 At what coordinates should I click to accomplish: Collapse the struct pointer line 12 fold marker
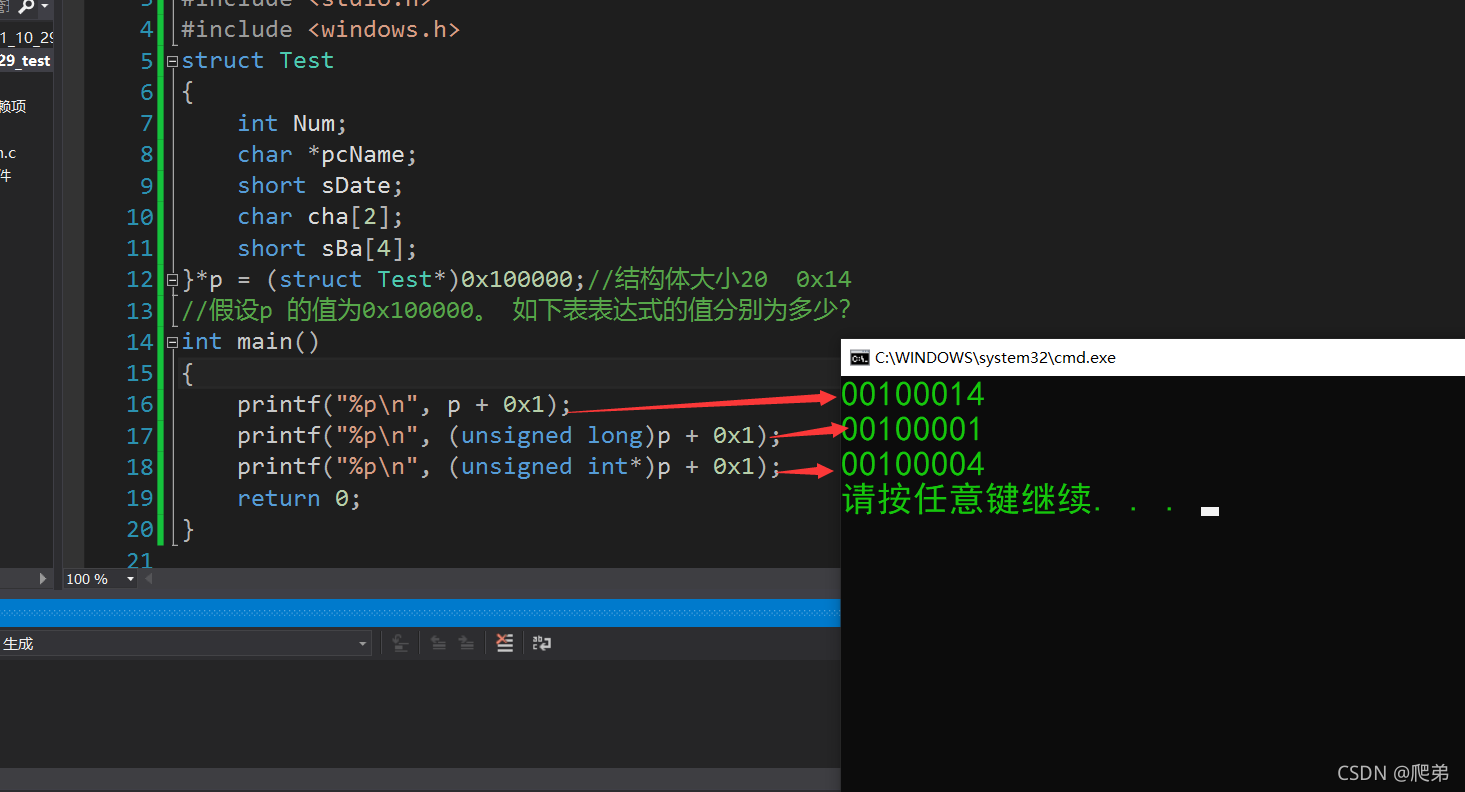click(172, 279)
